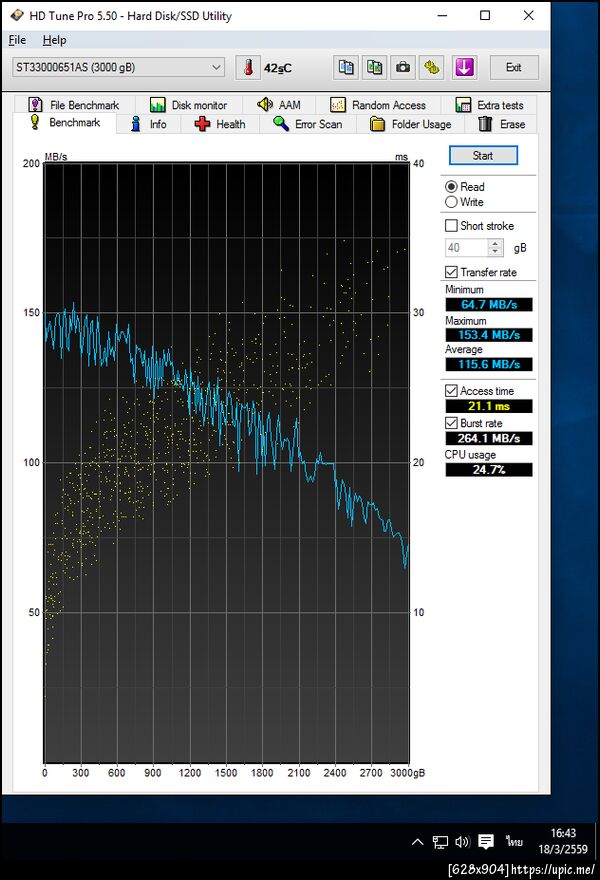The image size is (600, 880).
Task: Click the 21.1 ms access time value
Action: coord(489,406)
